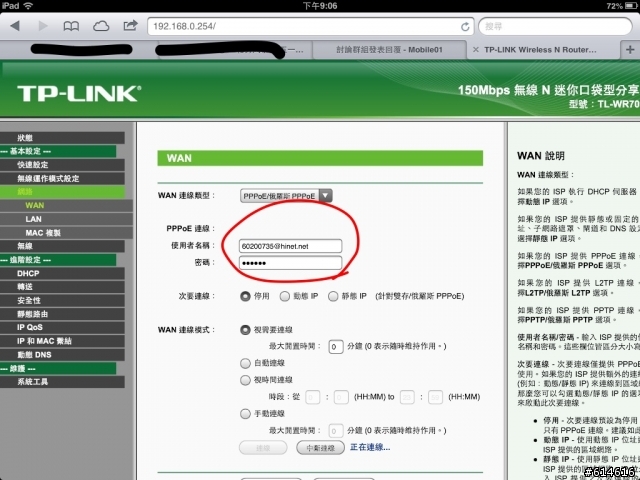Image resolution: width=640 pixels, height=480 pixels.
Task: Click idle time field under 手動連線
Action: click(336, 431)
